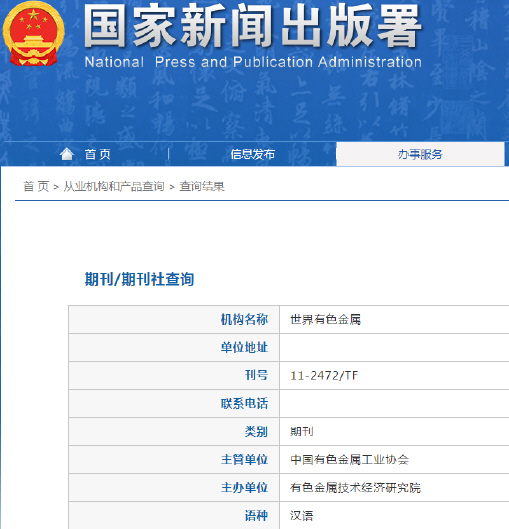Click the 类别 value 期刊
The height and width of the screenshot is (529, 509).
tap(302, 431)
